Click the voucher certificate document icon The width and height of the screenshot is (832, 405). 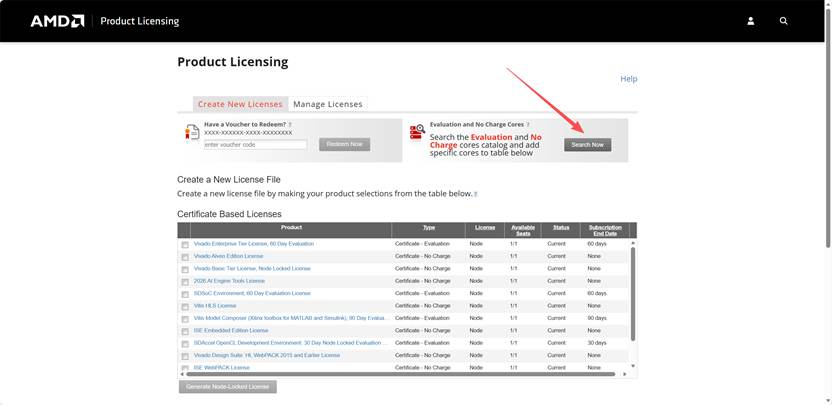coord(192,132)
